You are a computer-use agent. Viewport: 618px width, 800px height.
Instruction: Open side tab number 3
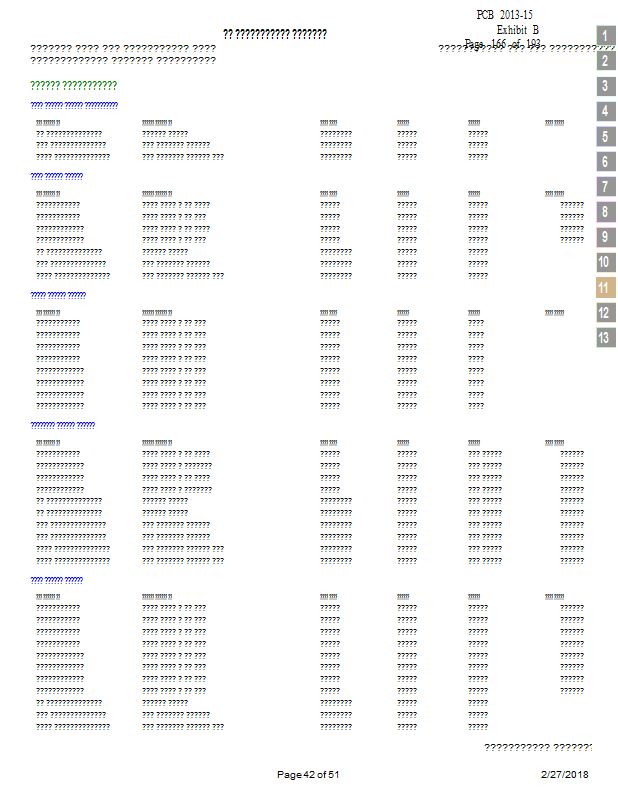click(x=606, y=86)
